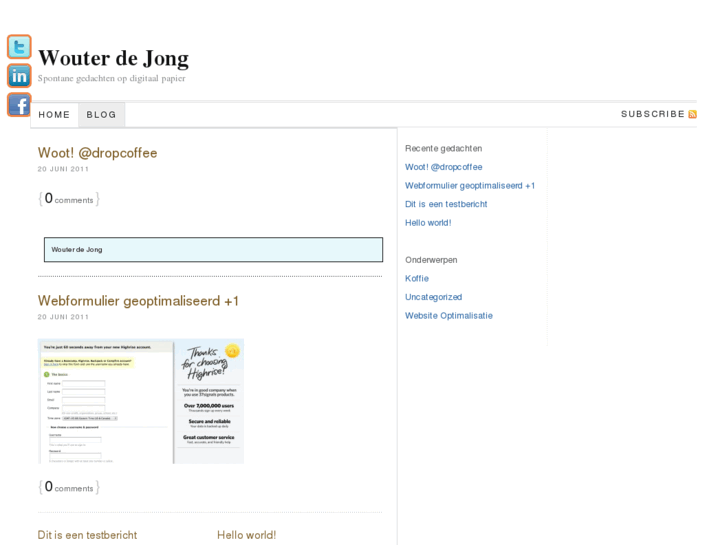The image size is (727, 545).
Task: Open the Webformulier geoptimaliseerd +1 post title
Action: [138, 301]
